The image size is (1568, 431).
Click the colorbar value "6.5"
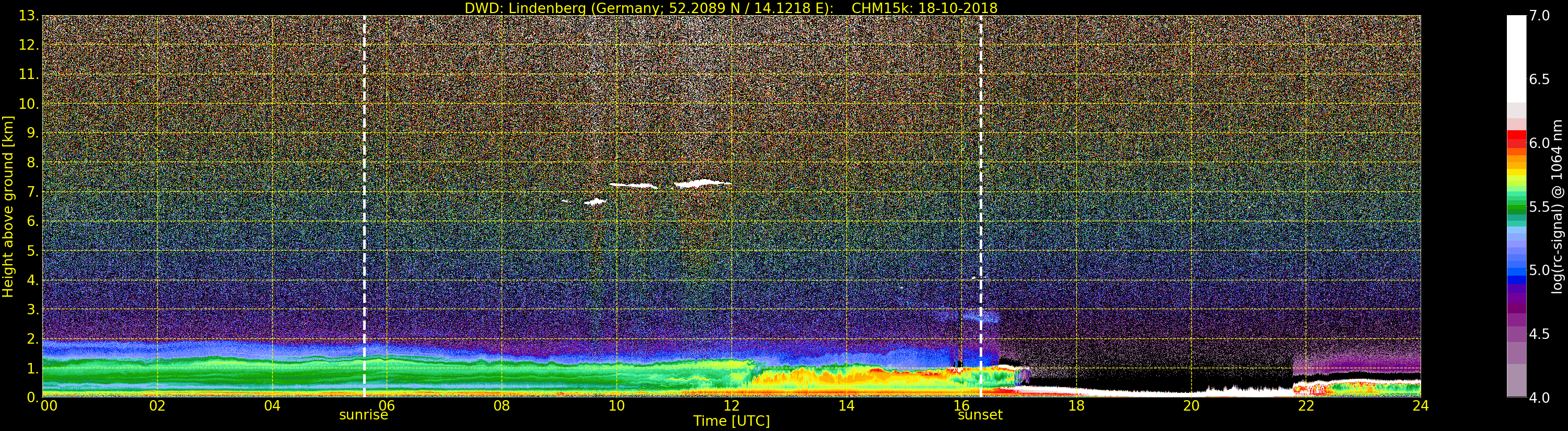(x=1539, y=80)
